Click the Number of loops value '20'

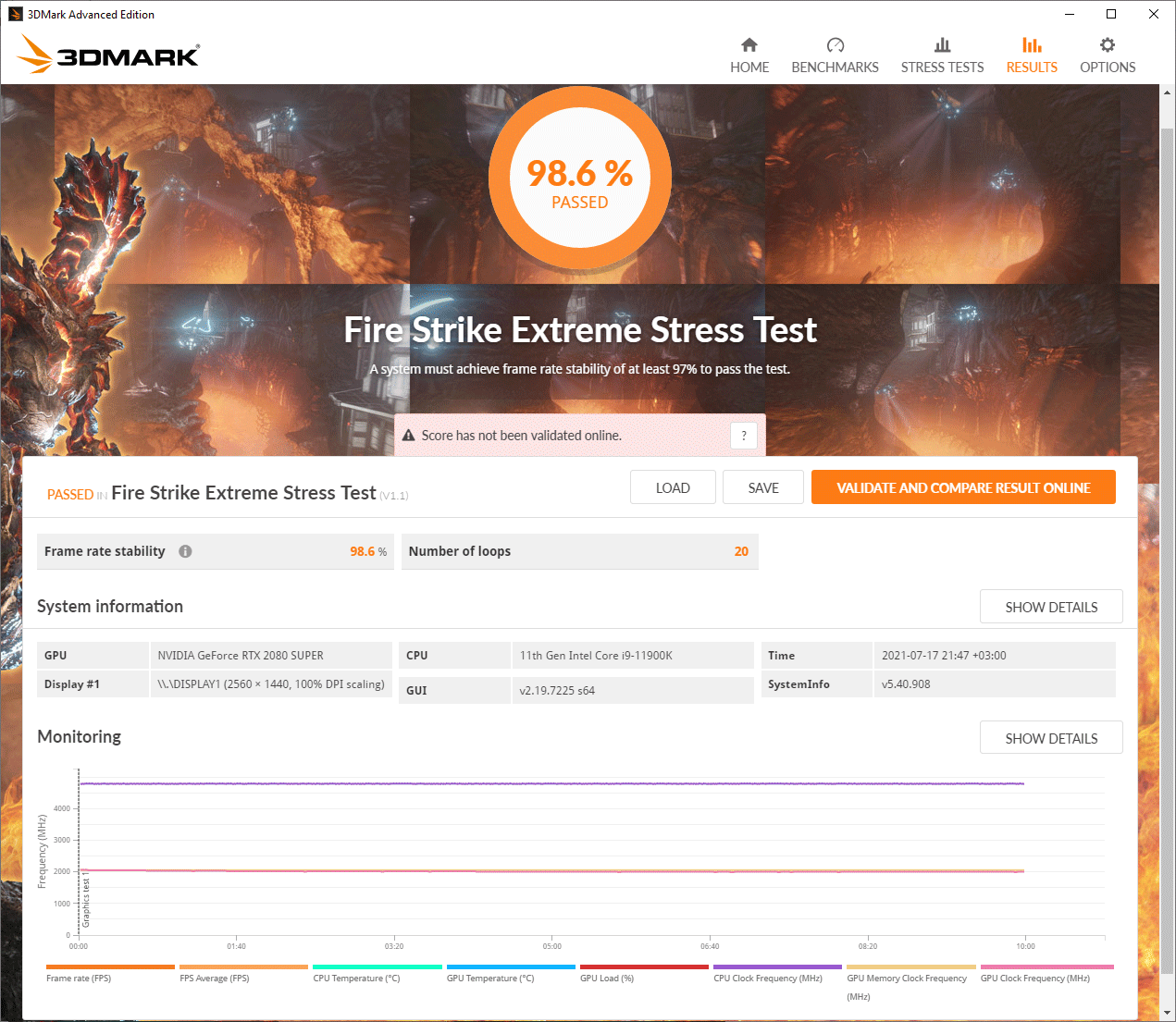click(x=741, y=551)
